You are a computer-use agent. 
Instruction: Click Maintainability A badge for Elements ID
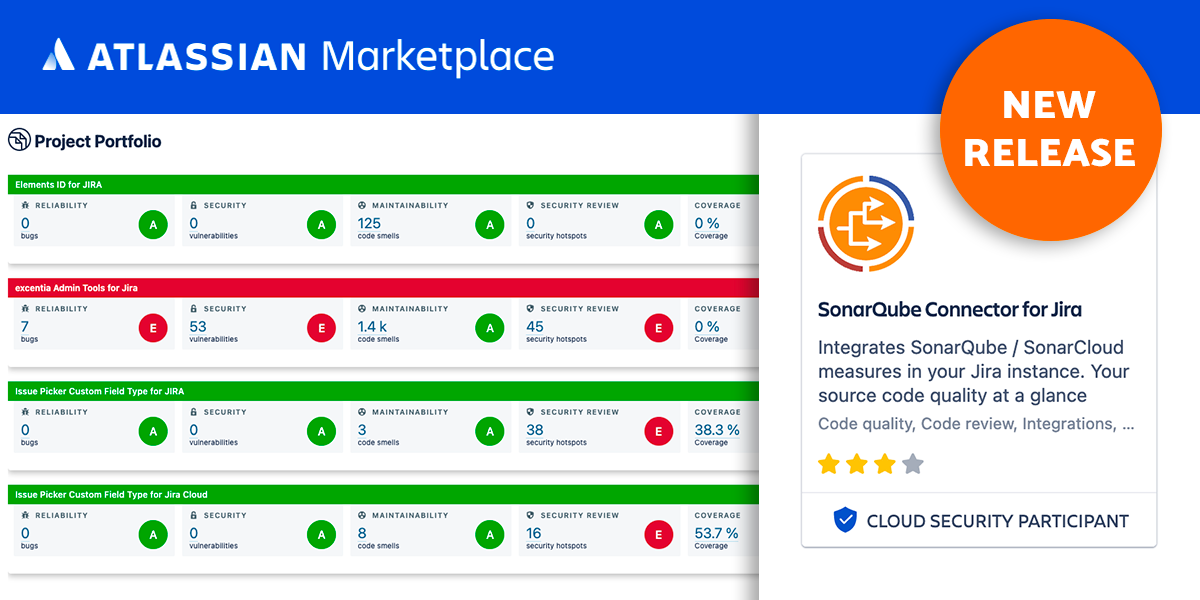click(490, 226)
